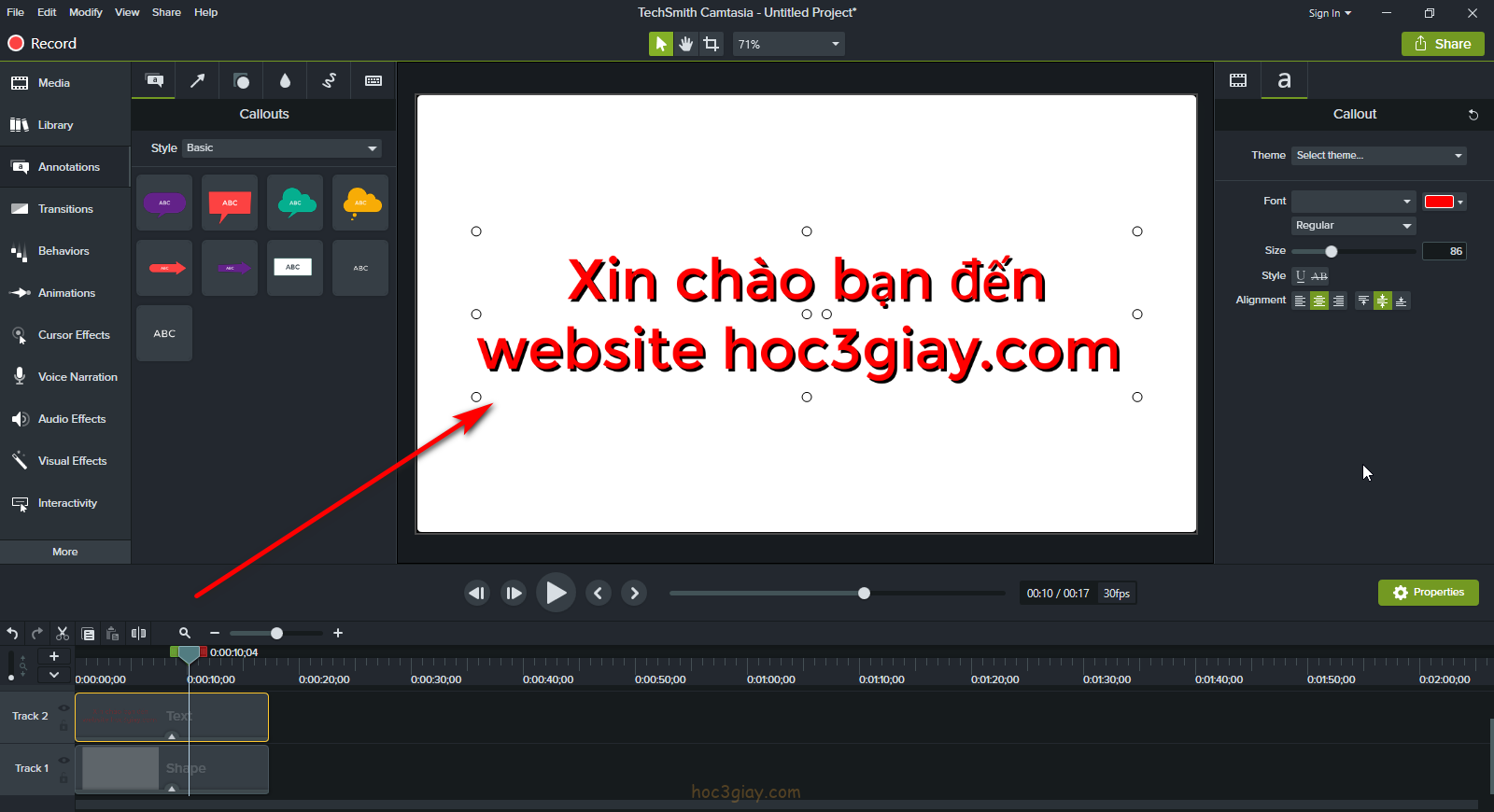
Task: Split the clip at the playhead
Action: coord(138,634)
